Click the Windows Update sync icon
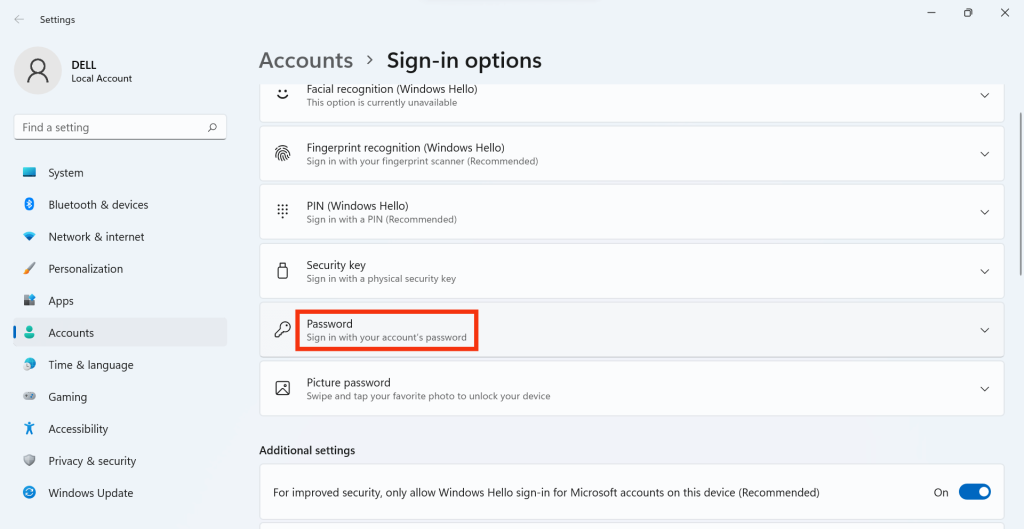The image size is (1024, 529). (x=29, y=492)
